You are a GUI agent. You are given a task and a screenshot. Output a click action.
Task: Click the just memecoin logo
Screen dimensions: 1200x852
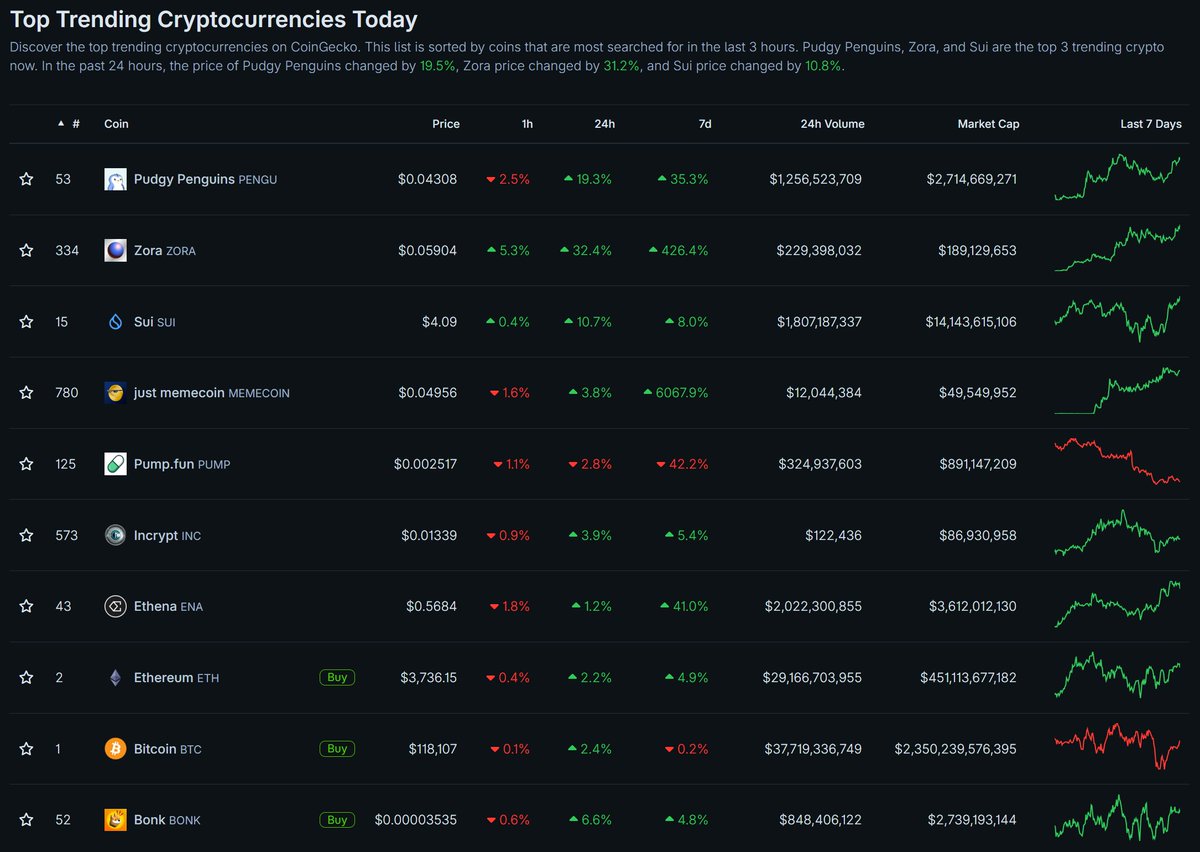point(115,393)
